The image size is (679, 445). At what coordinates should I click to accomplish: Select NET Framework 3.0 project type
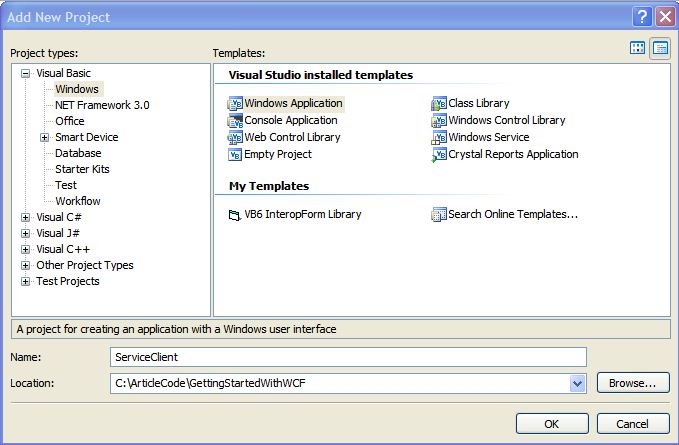(x=102, y=105)
